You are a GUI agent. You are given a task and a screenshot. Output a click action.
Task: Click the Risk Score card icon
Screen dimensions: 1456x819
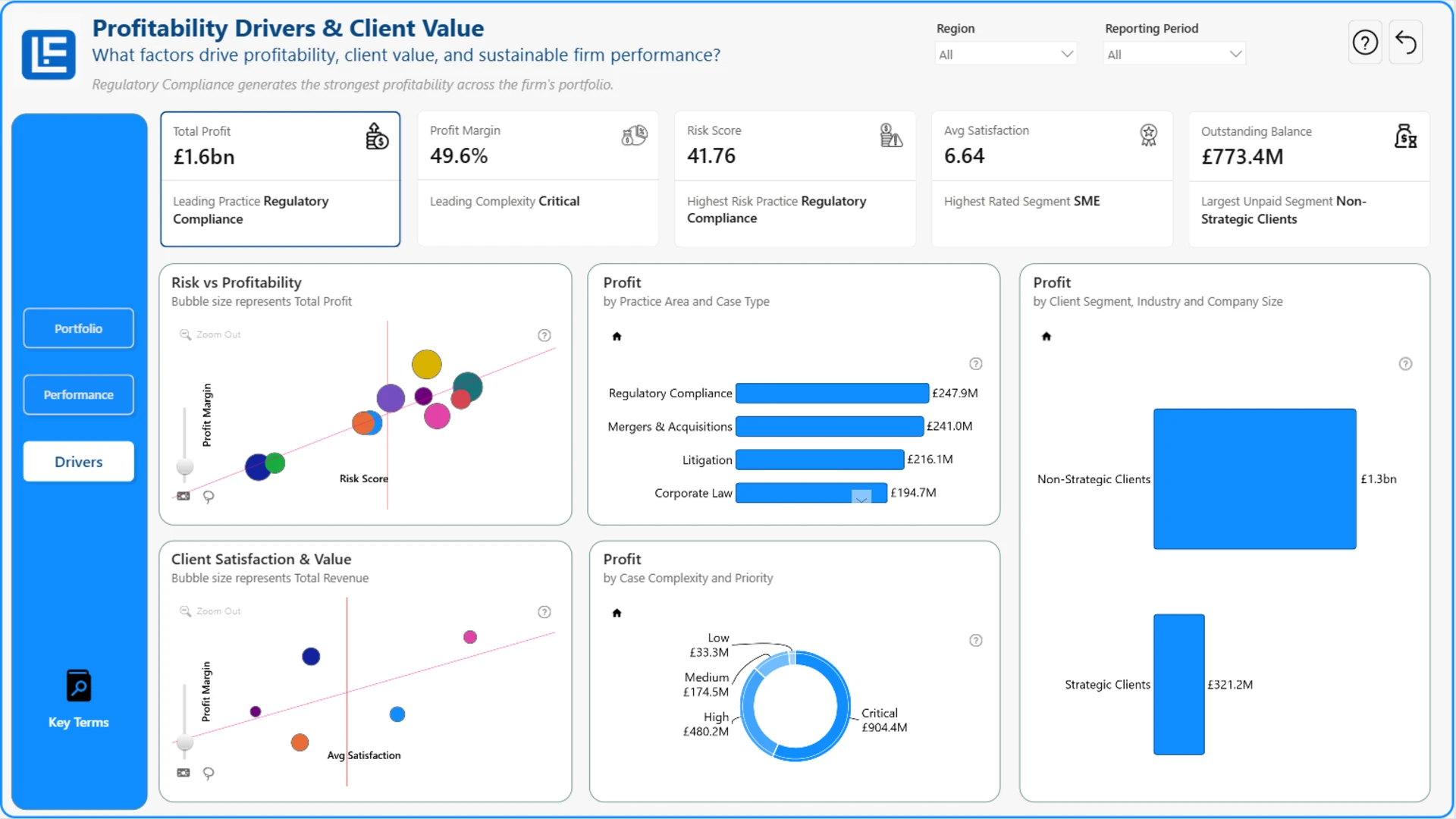pyautogui.click(x=891, y=136)
